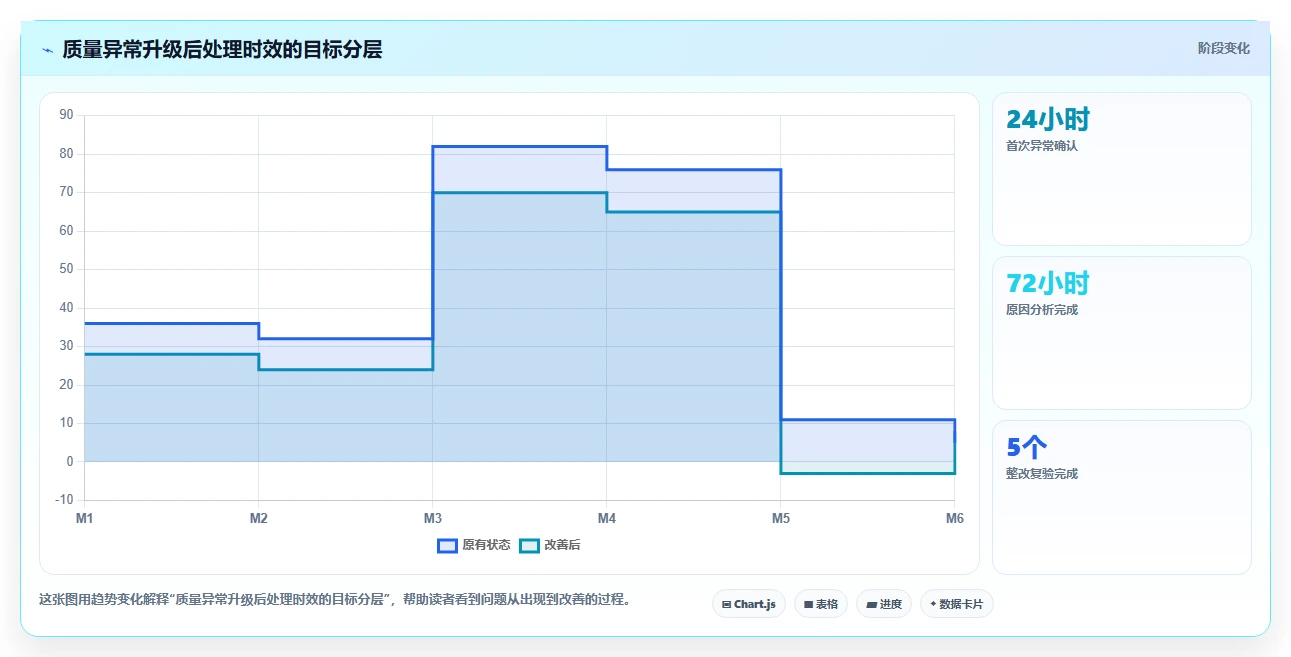Click the 阶段变化 label in the header

click(1223, 48)
